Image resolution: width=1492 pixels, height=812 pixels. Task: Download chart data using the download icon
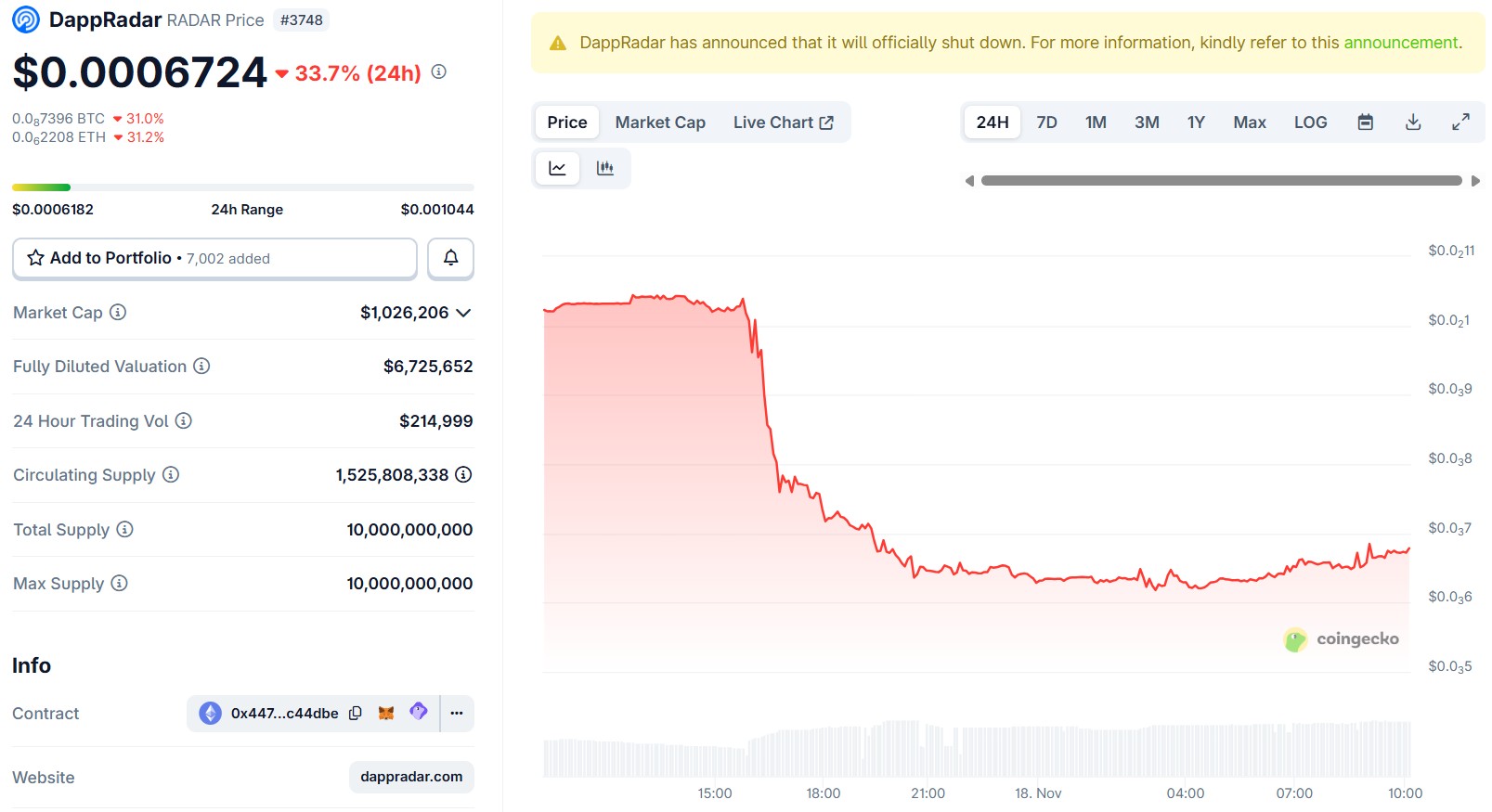tap(1413, 122)
